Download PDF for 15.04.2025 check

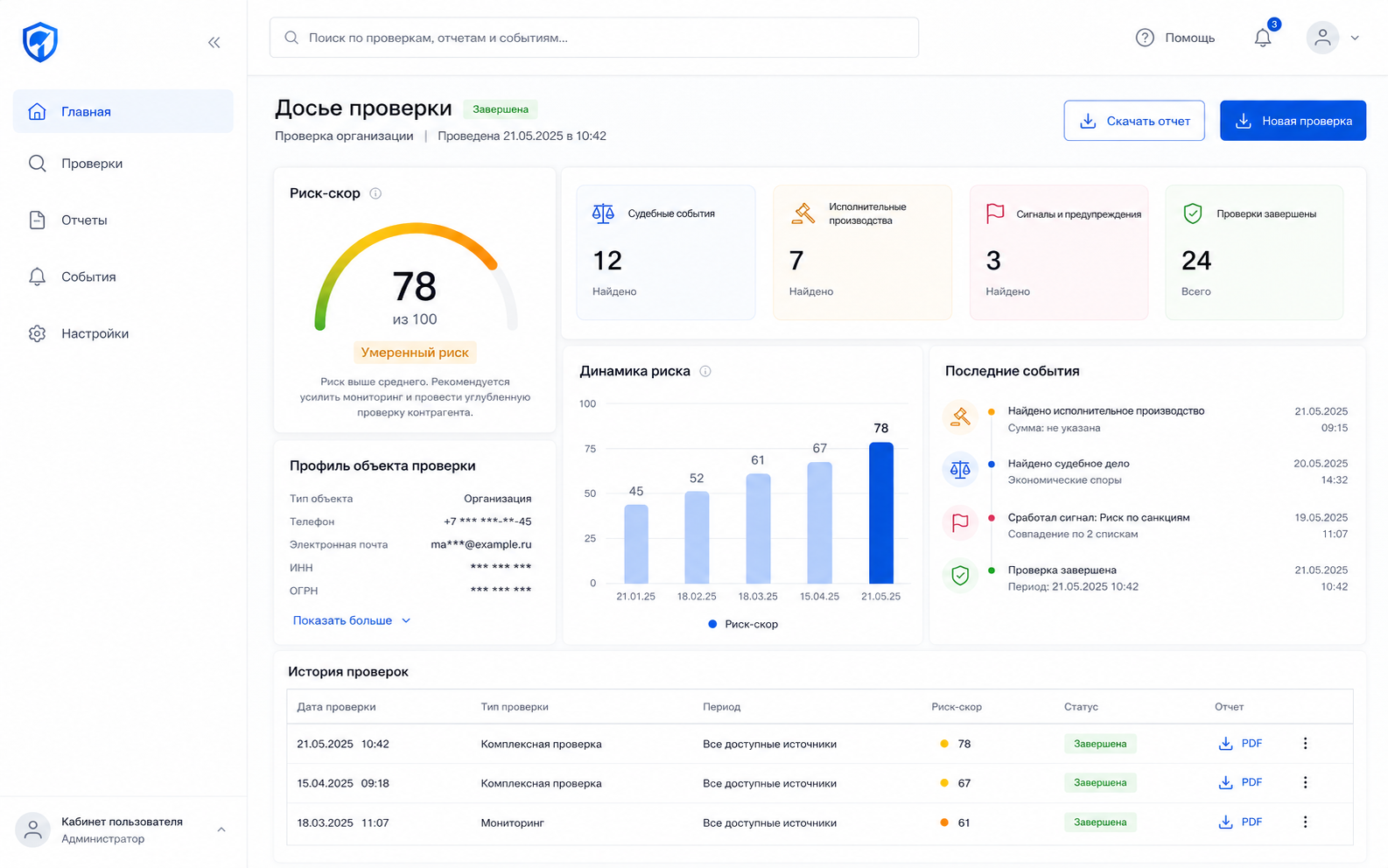(1240, 782)
